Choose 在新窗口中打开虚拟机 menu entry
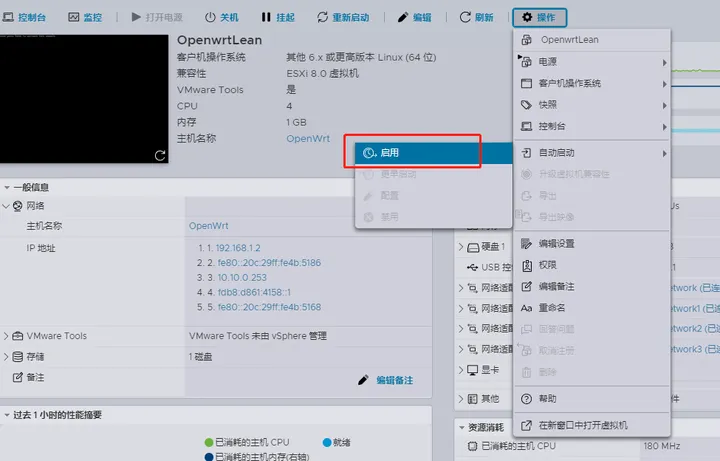This screenshot has height=461, width=720. [591, 425]
